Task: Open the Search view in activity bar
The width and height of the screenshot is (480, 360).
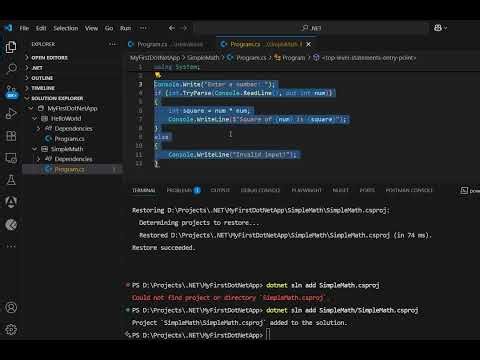Action: (x=11, y=69)
